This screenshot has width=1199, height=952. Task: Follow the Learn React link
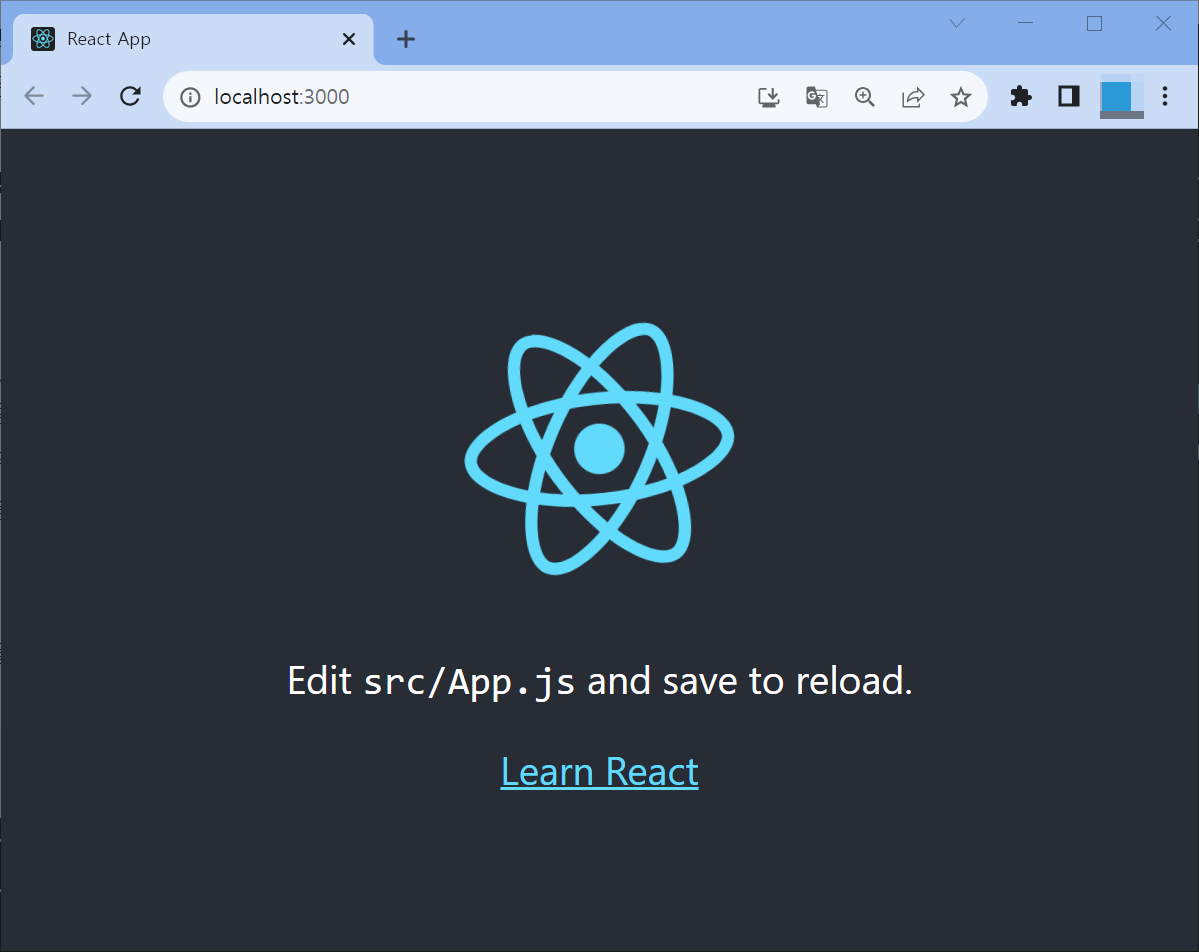tap(600, 772)
